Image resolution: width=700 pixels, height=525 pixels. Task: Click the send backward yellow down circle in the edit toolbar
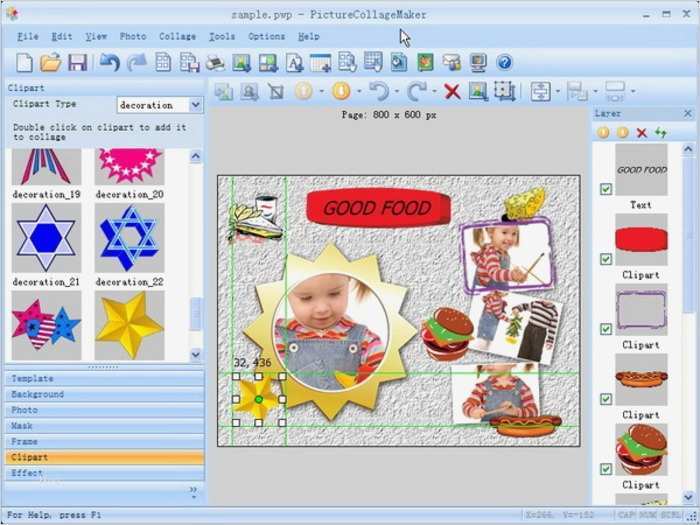click(x=341, y=91)
